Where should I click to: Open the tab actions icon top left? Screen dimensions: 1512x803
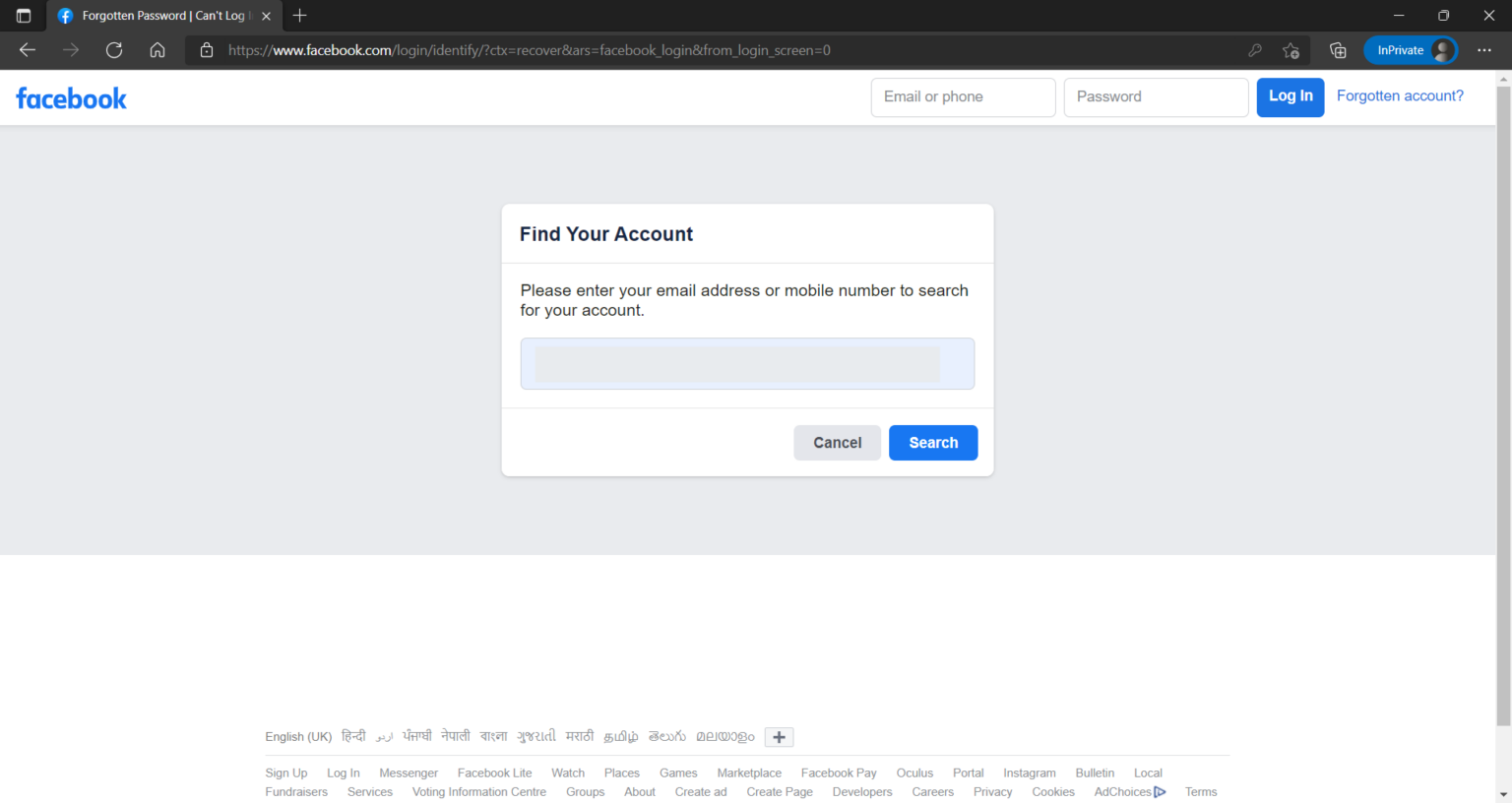coord(23,15)
